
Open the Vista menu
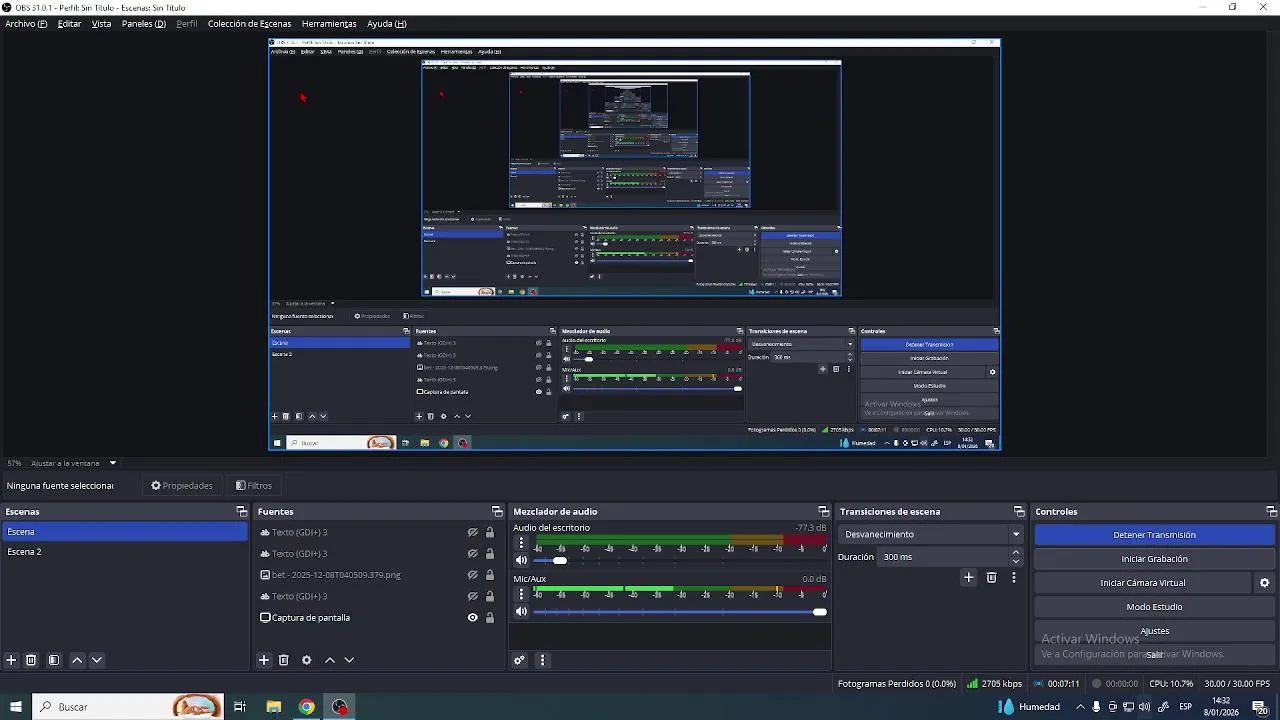[101, 23]
